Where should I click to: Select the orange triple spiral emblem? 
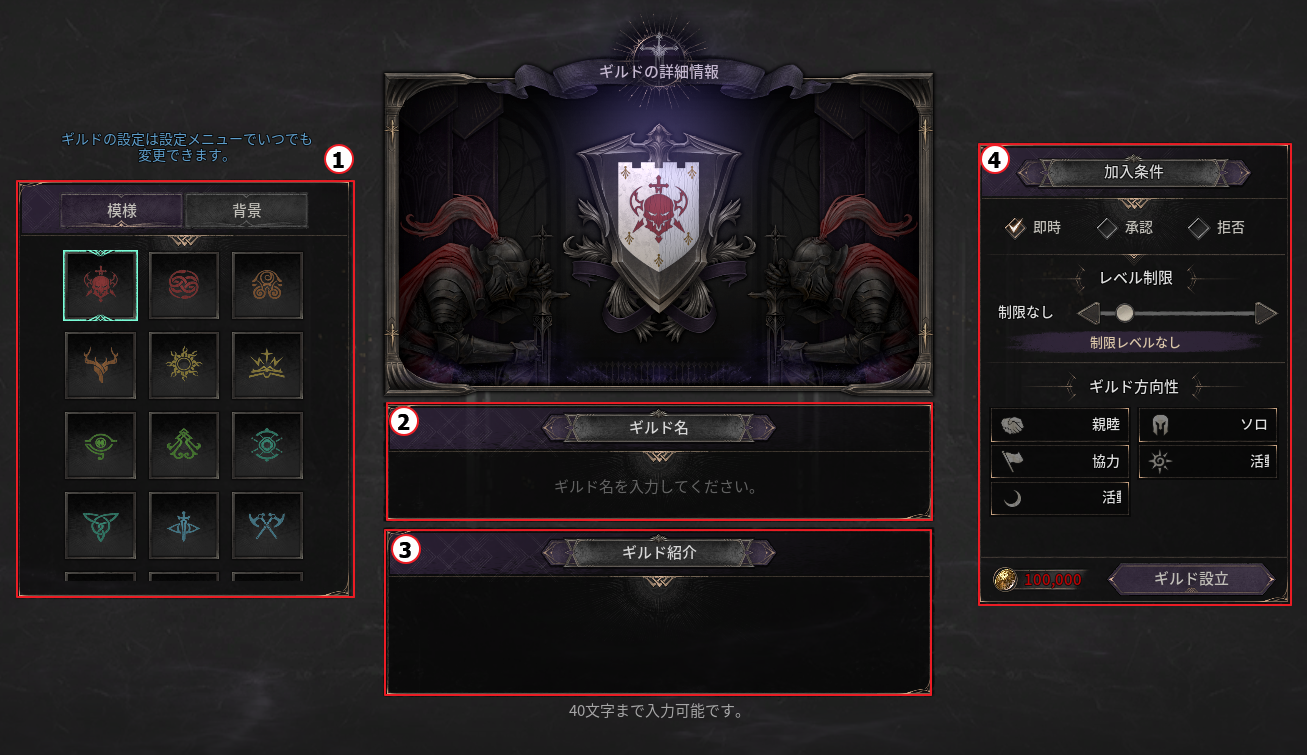click(267, 285)
